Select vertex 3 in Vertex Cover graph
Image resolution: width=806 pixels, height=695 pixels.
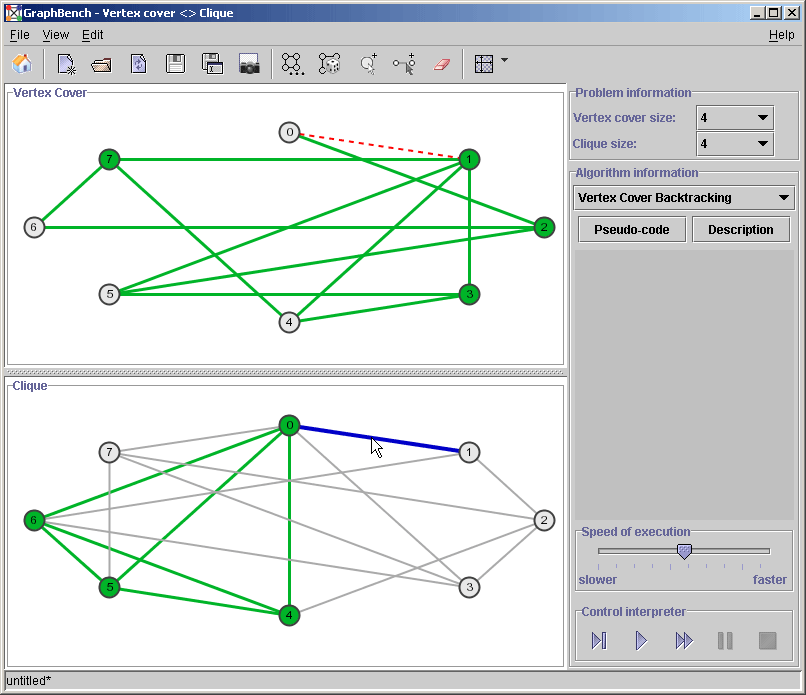coord(469,295)
